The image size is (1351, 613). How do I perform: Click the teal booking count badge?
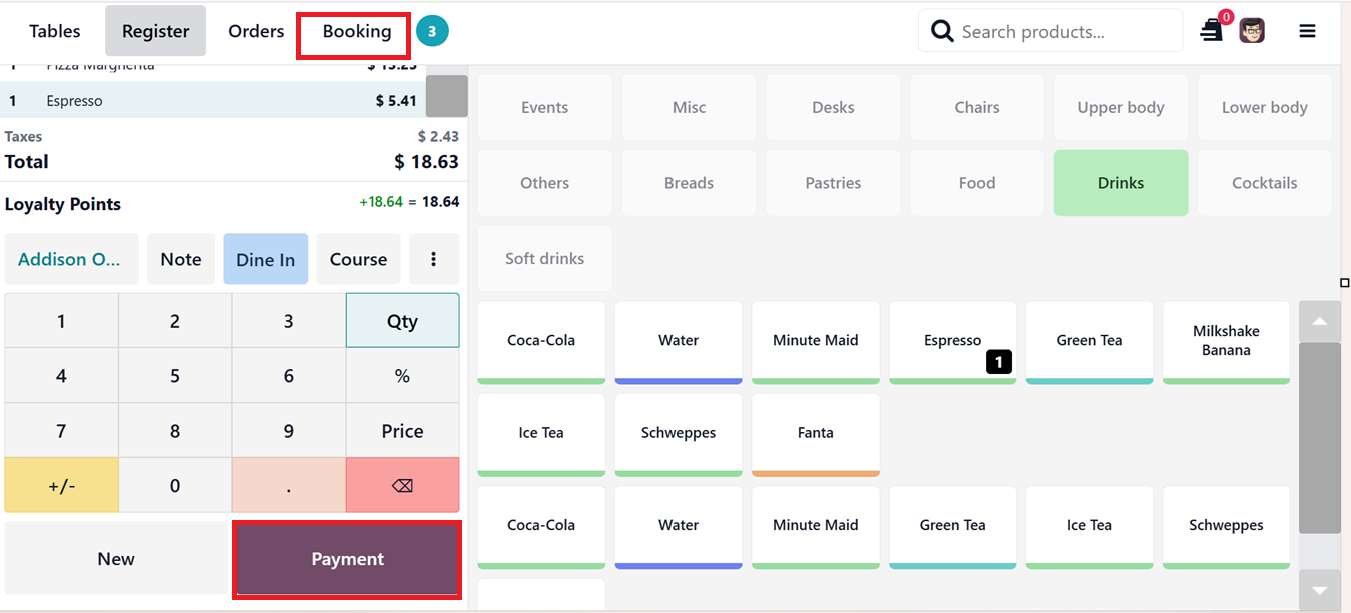[x=432, y=31]
